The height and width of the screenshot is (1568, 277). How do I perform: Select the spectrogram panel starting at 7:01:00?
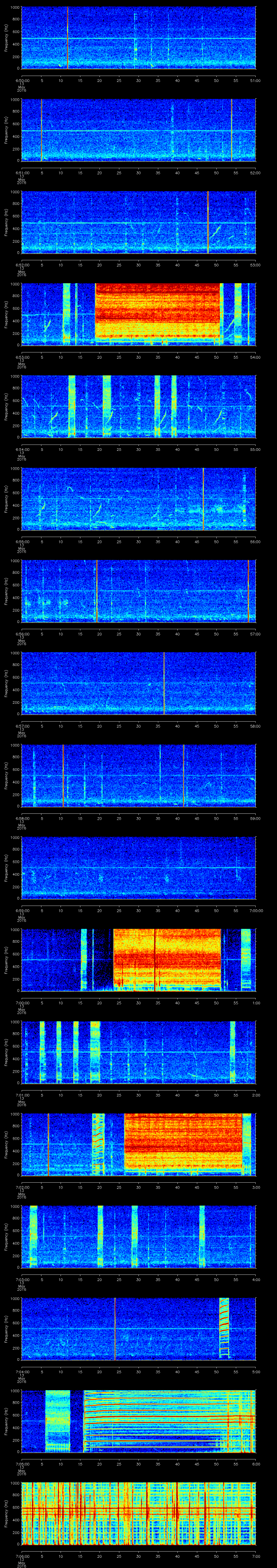[x=139, y=1052]
